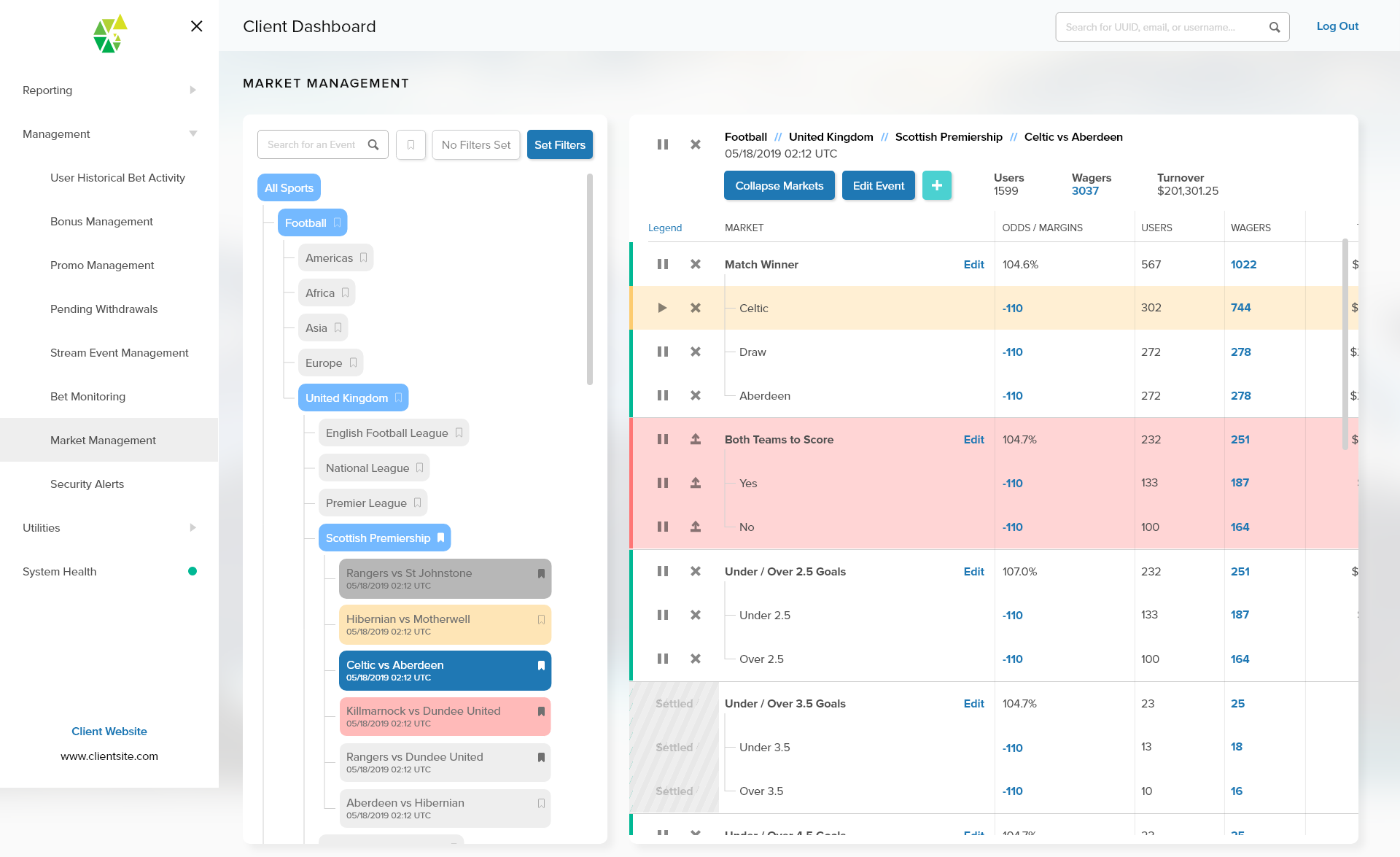
Task: Toggle the bookmark on Celtic vs Aberdeen
Action: point(540,665)
